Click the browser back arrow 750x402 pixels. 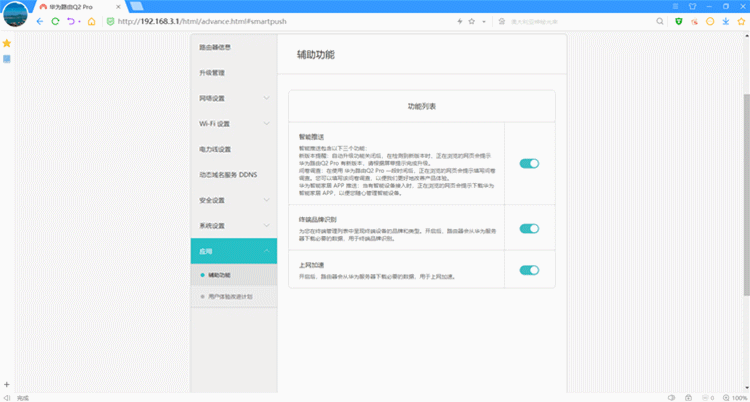click(40, 21)
